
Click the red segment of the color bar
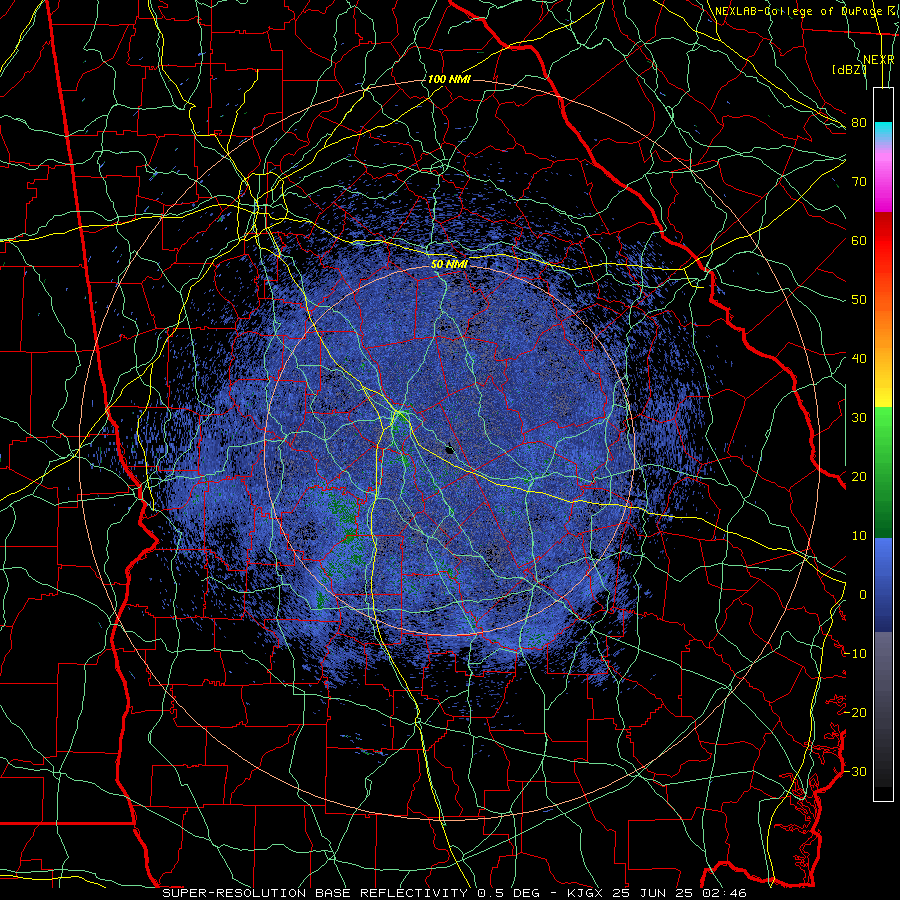point(883,241)
